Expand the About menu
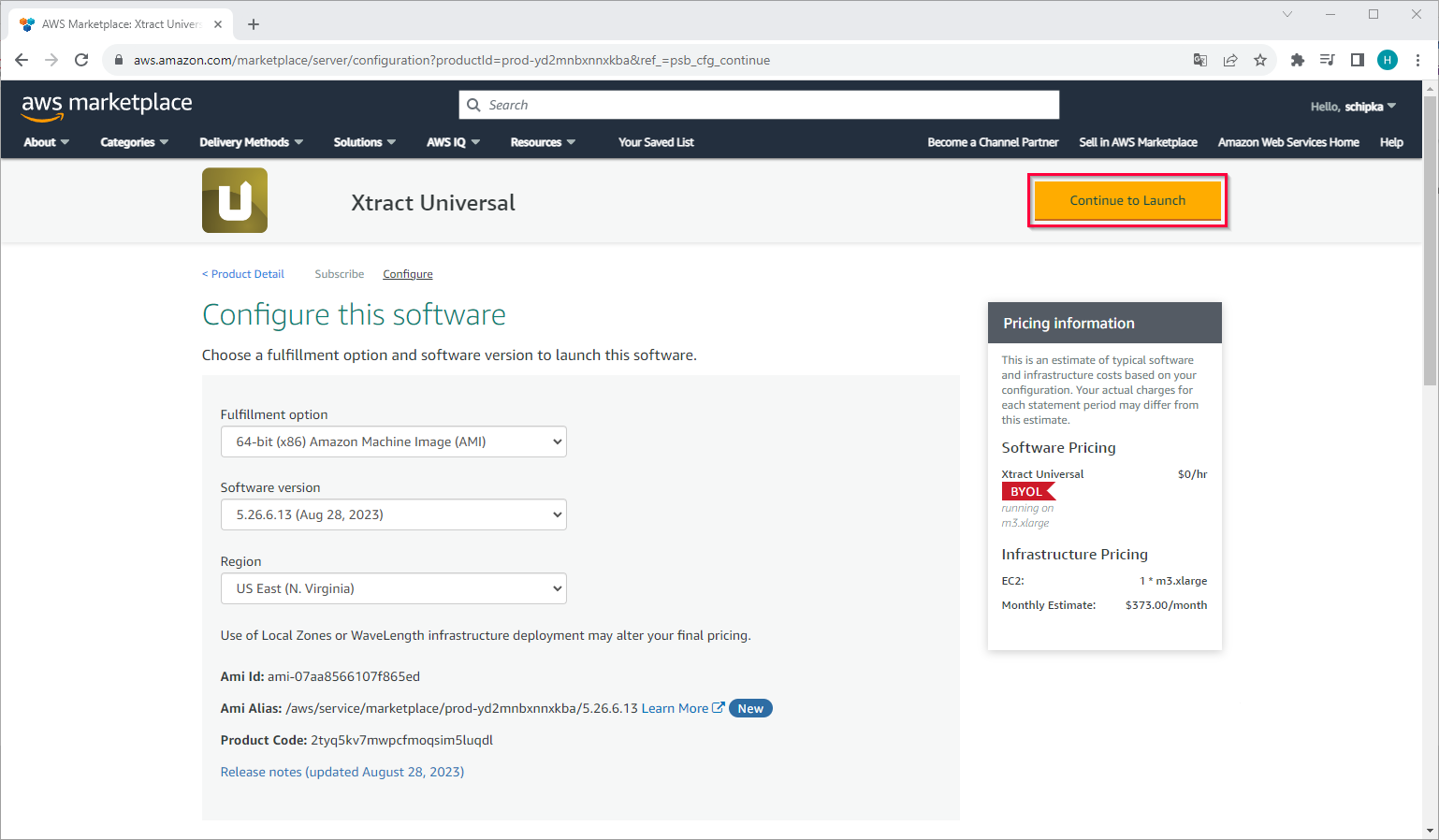1439x840 pixels. coord(47,142)
